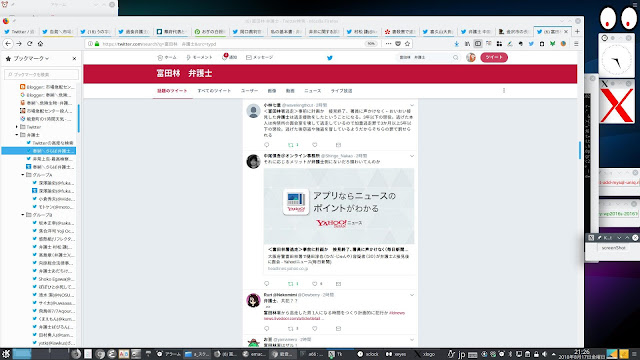Open the Twitterの高度な検索 bookmark
640x360 pixels.
tap(50, 143)
